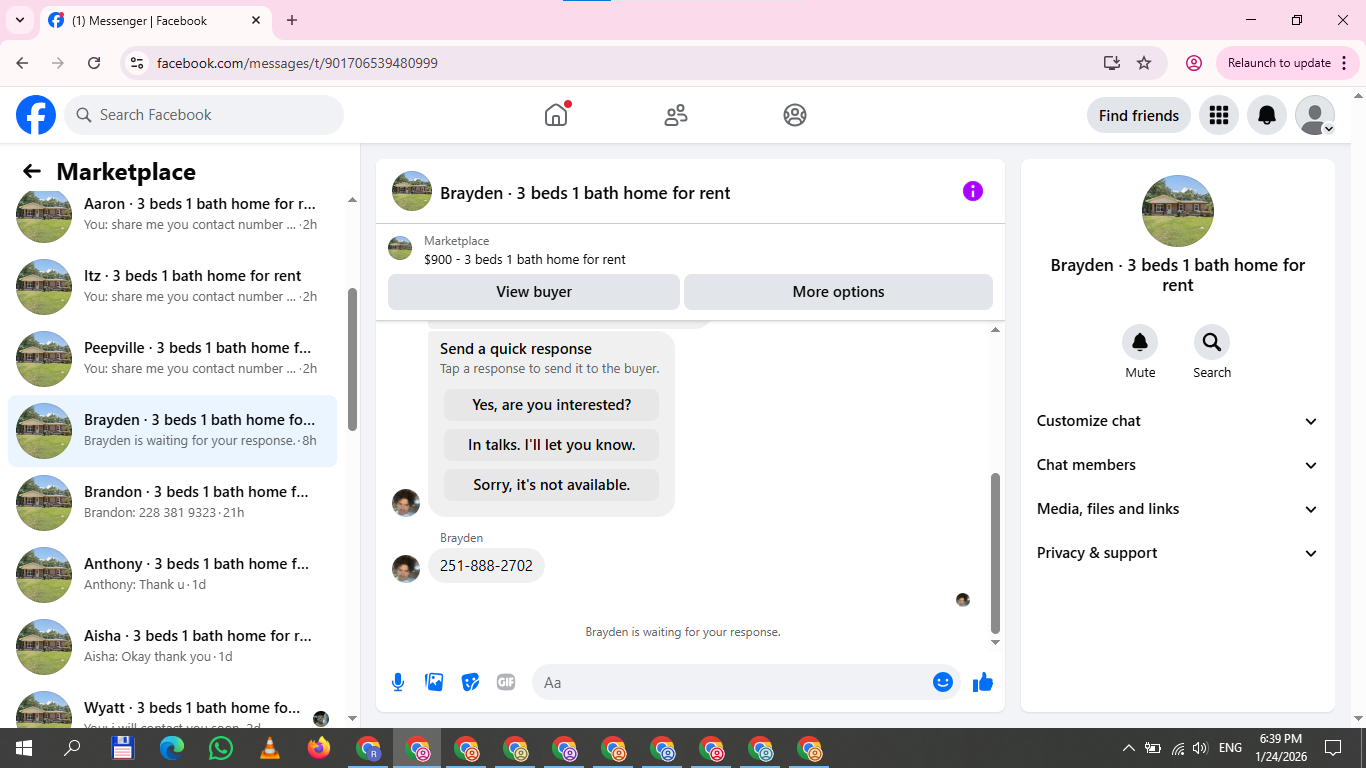Open the Facebook logo home link
Screen dimensions: 1366x768
(36, 115)
